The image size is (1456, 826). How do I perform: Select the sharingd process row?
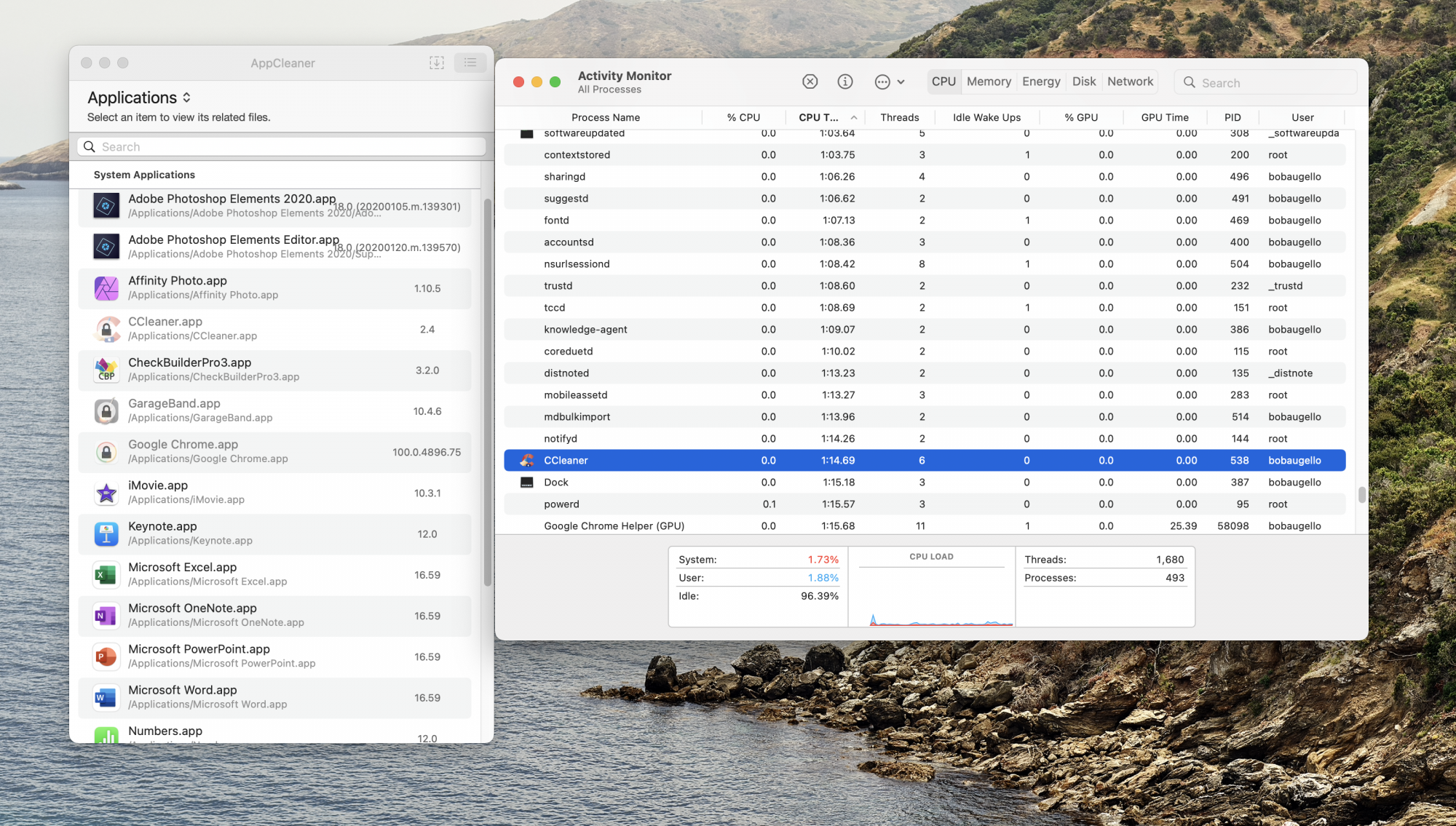click(925, 177)
